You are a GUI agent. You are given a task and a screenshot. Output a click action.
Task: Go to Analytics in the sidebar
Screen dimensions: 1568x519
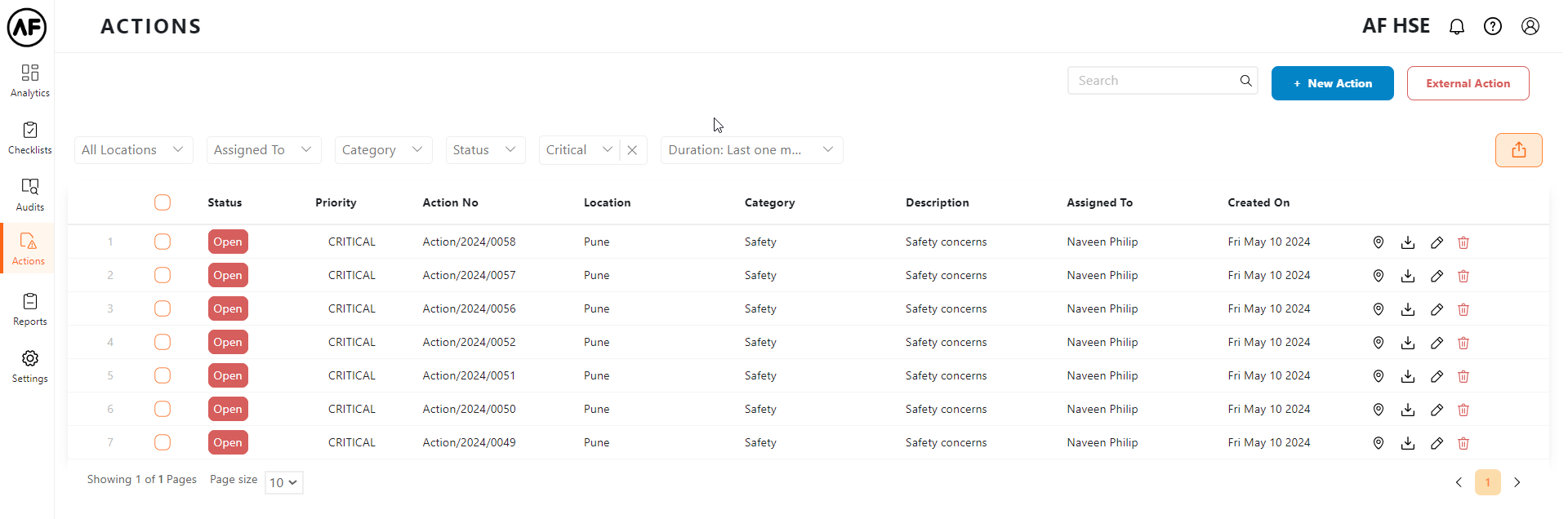point(29,81)
